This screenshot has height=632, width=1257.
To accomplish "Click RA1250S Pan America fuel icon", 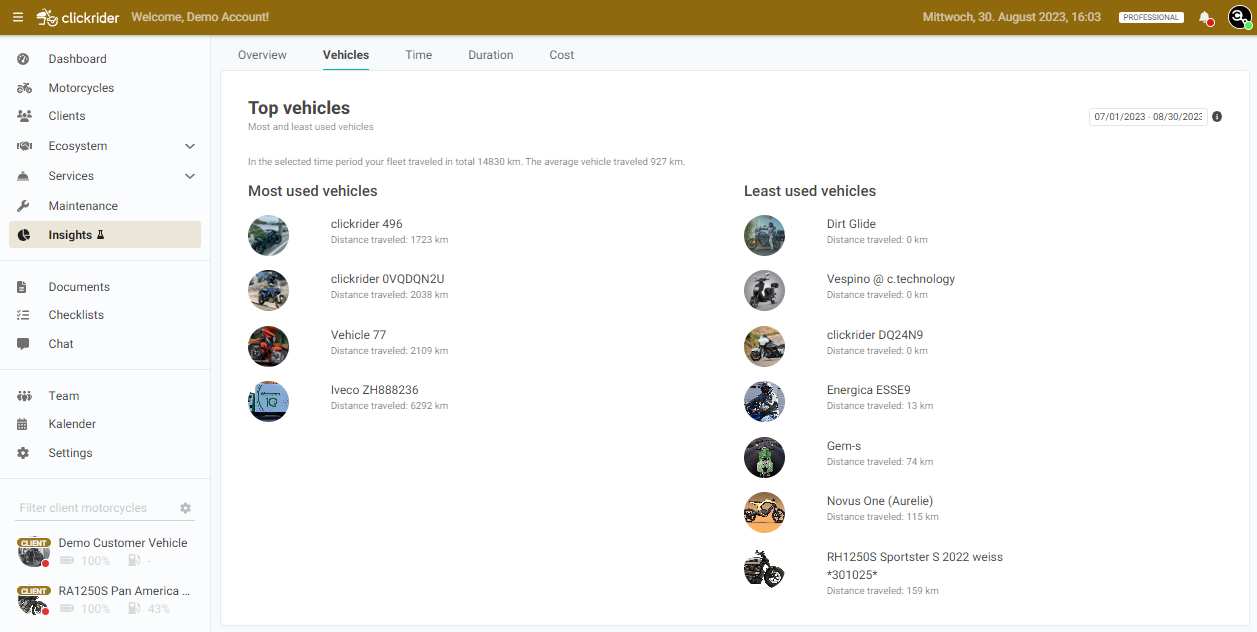I will (135, 609).
